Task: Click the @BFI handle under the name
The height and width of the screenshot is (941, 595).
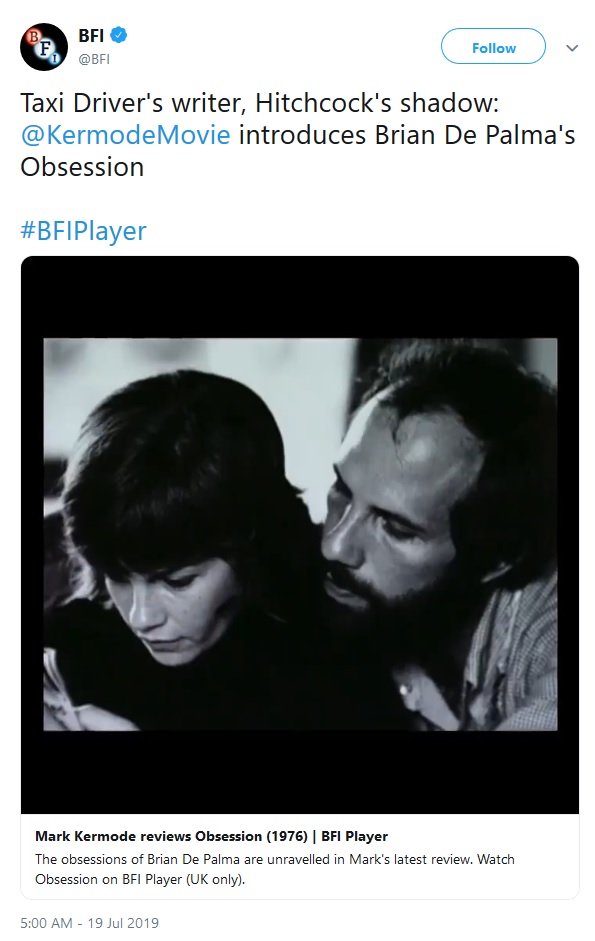Action: [x=94, y=59]
